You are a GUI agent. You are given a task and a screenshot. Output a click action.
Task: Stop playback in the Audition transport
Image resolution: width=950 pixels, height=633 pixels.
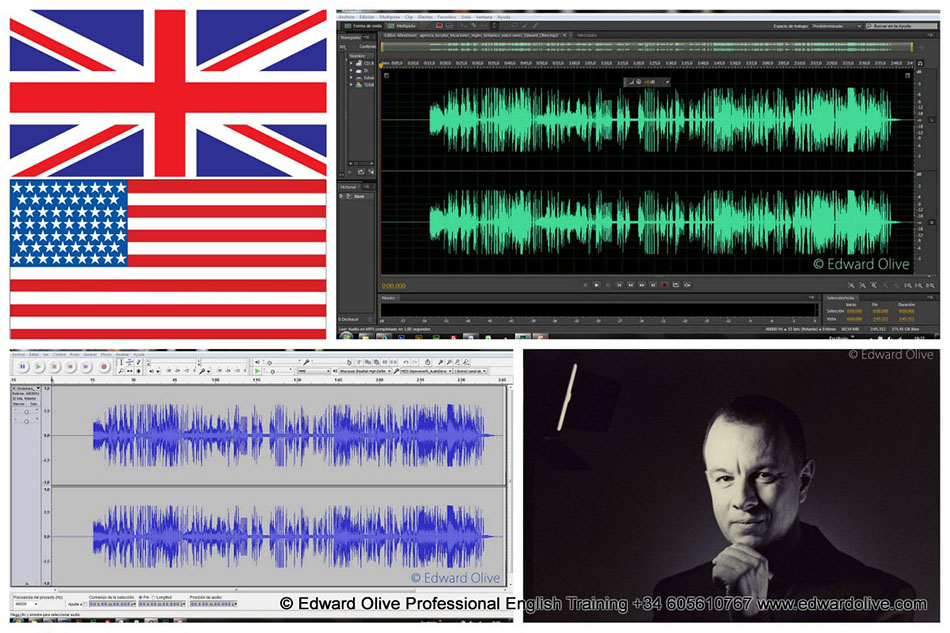(585, 285)
